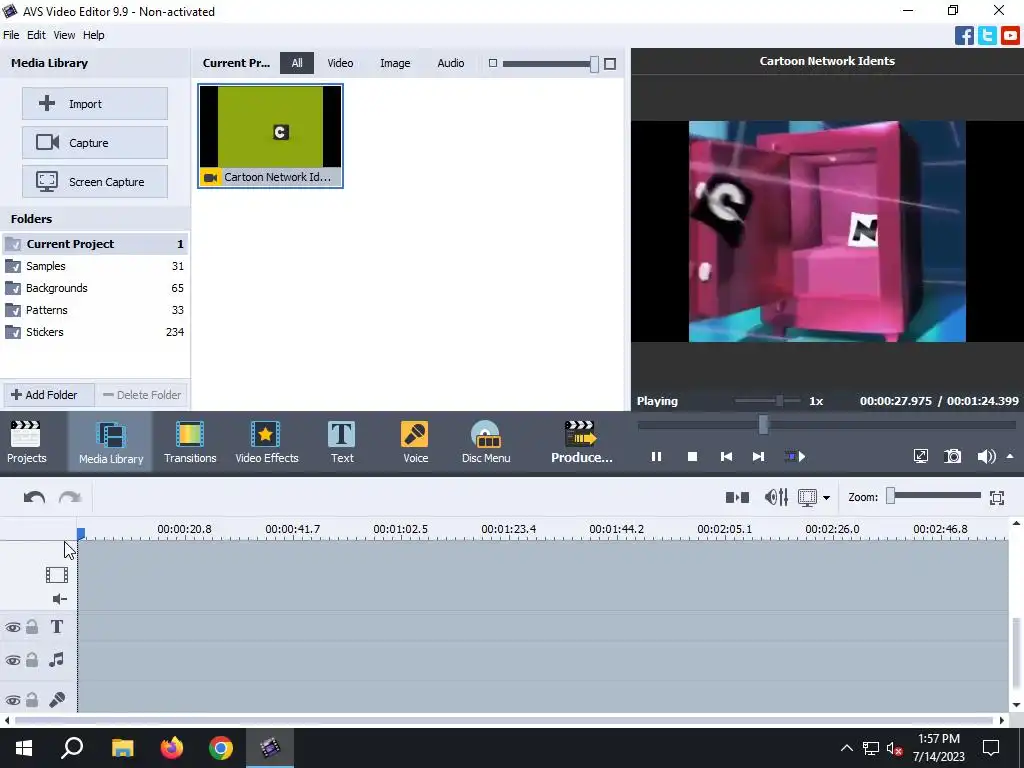Select the Samples folder
1024x768 pixels.
click(95, 266)
